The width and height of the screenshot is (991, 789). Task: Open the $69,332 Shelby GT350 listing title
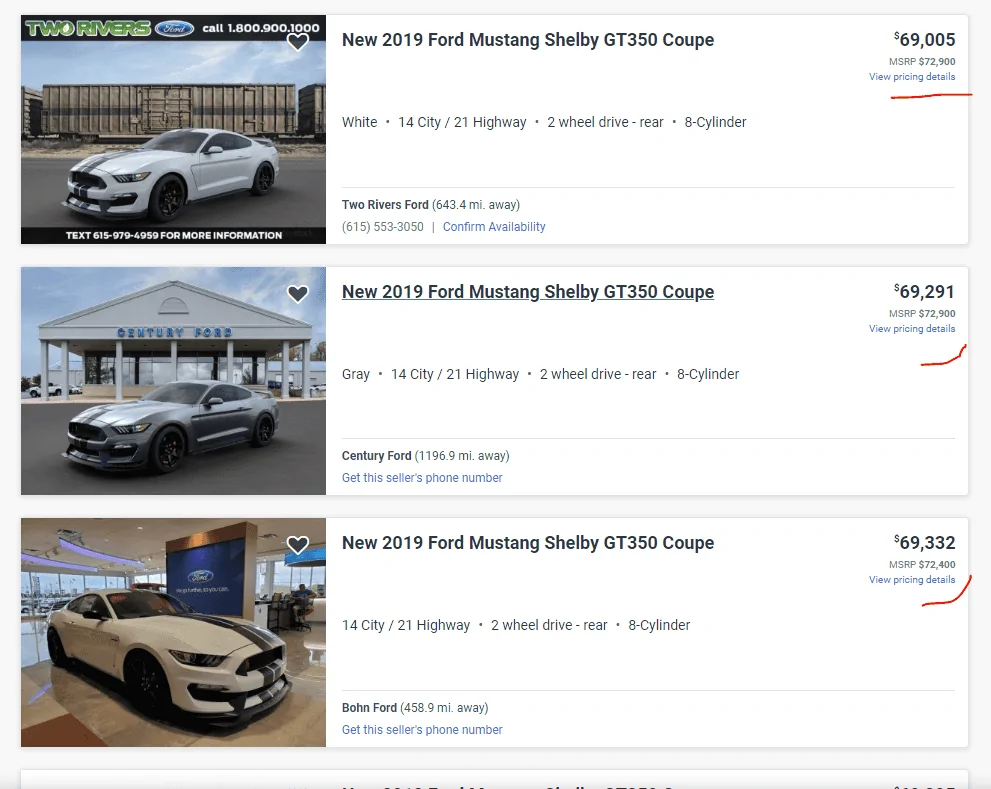pos(528,542)
